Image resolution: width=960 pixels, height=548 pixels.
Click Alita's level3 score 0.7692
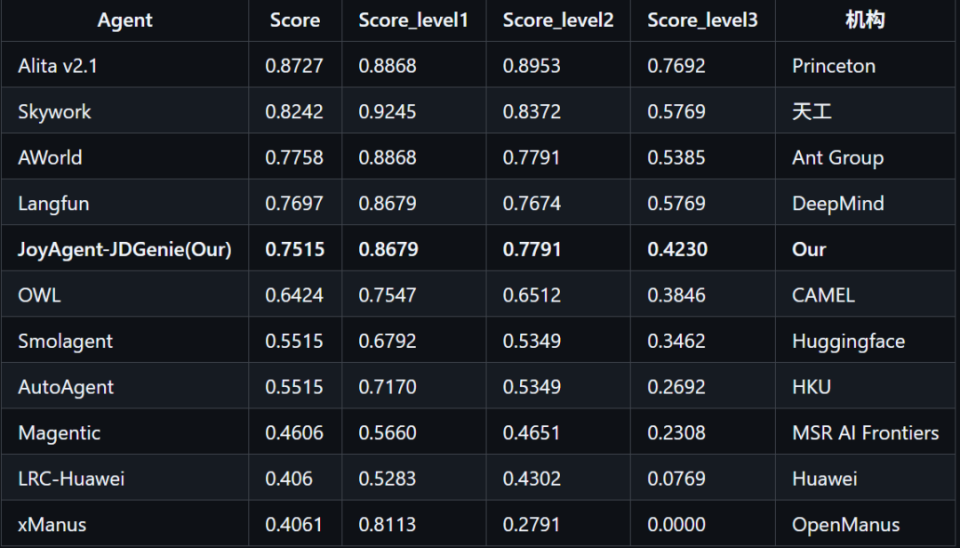click(677, 66)
